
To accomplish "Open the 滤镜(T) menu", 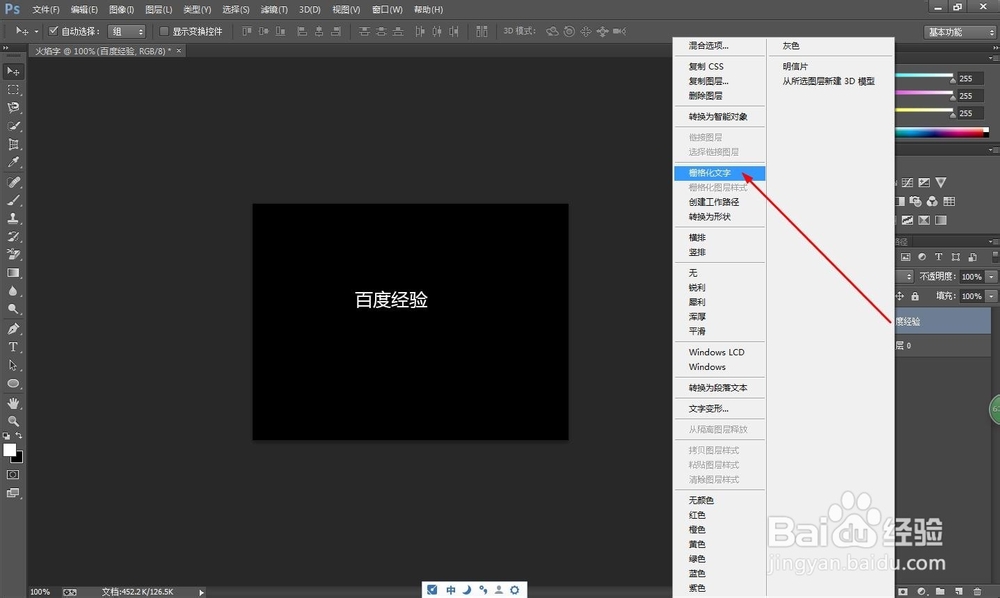I will (x=274, y=10).
